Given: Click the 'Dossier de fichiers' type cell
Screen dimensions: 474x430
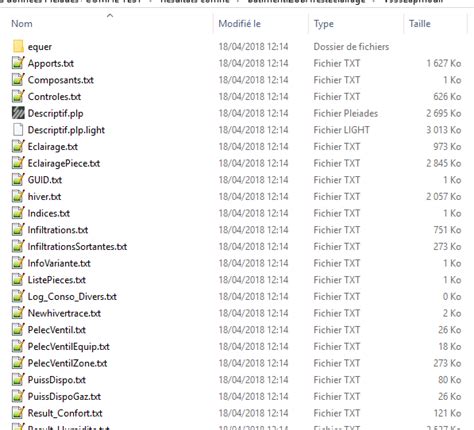Looking at the screenshot, I should pyautogui.click(x=351, y=47).
